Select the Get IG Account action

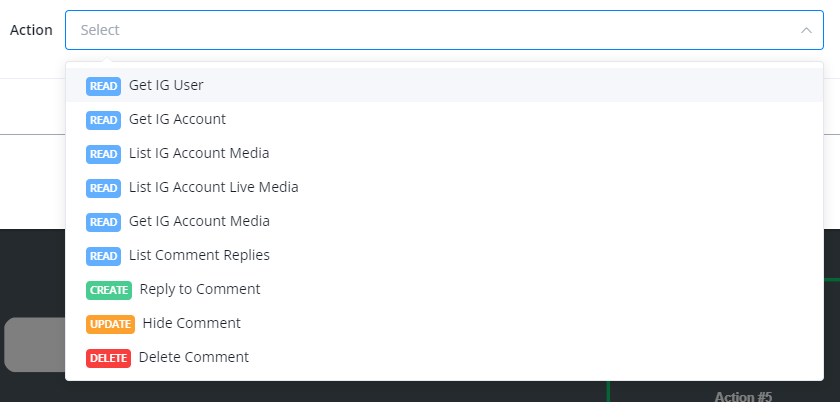pos(177,120)
